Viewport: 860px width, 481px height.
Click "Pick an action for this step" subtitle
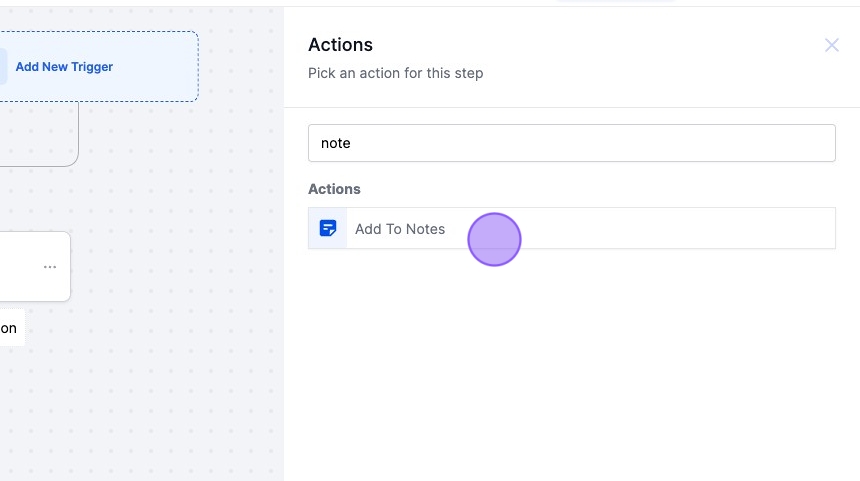[x=395, y=73]
